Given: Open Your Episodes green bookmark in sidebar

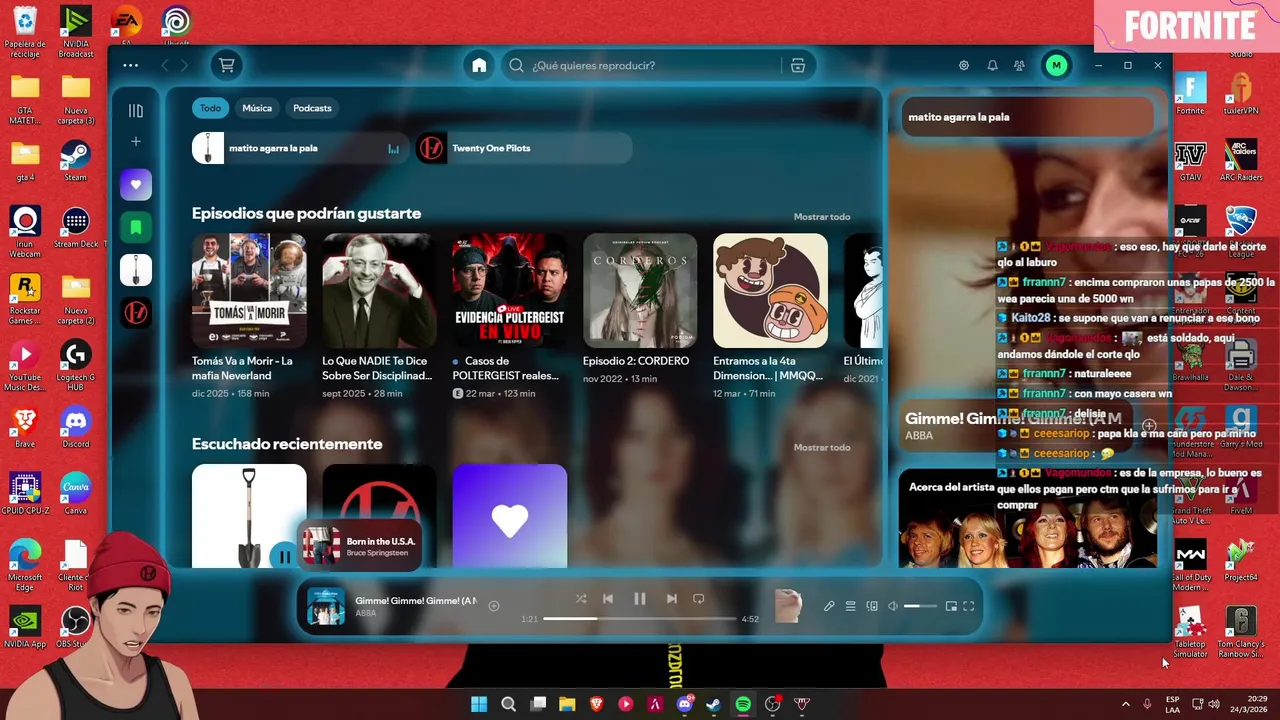Looking at the screenshot, I should [136, 227].
